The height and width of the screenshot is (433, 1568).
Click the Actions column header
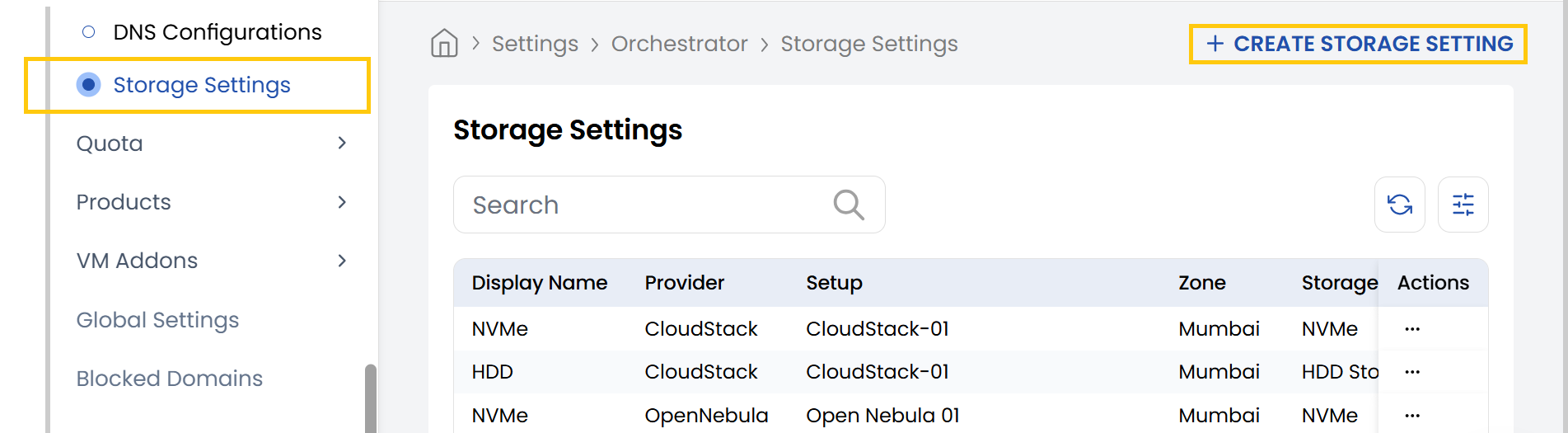click(1433, 283)
